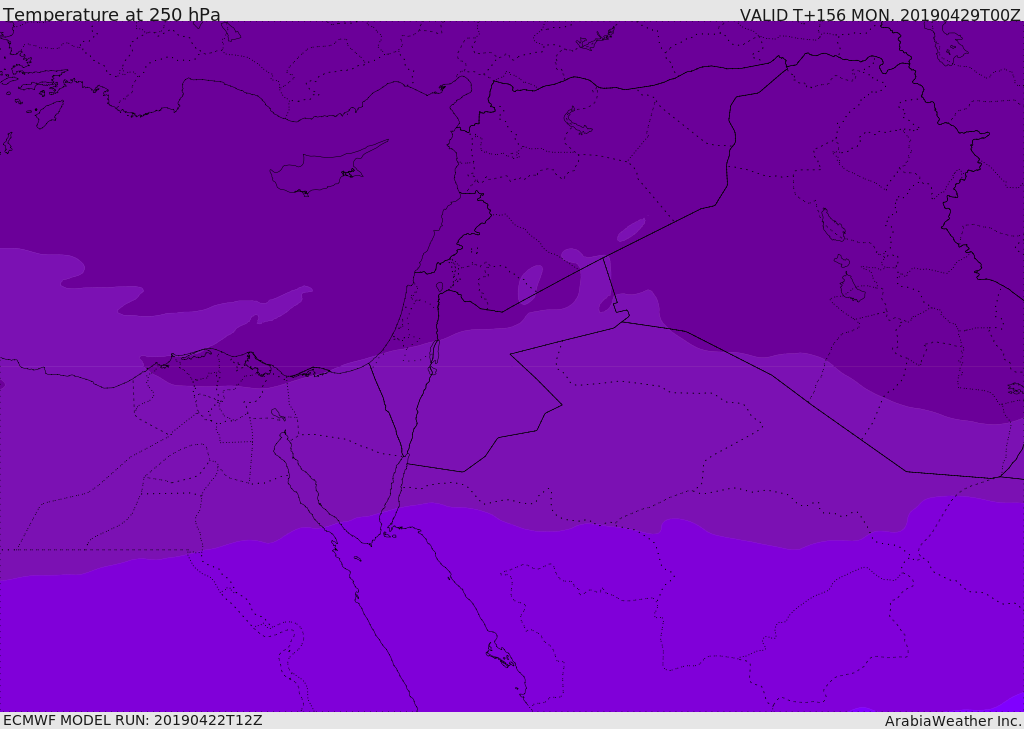Click the small lake in Egypt's Faiyum
This screenshot has width=1024, height=729.
point(278,414)
